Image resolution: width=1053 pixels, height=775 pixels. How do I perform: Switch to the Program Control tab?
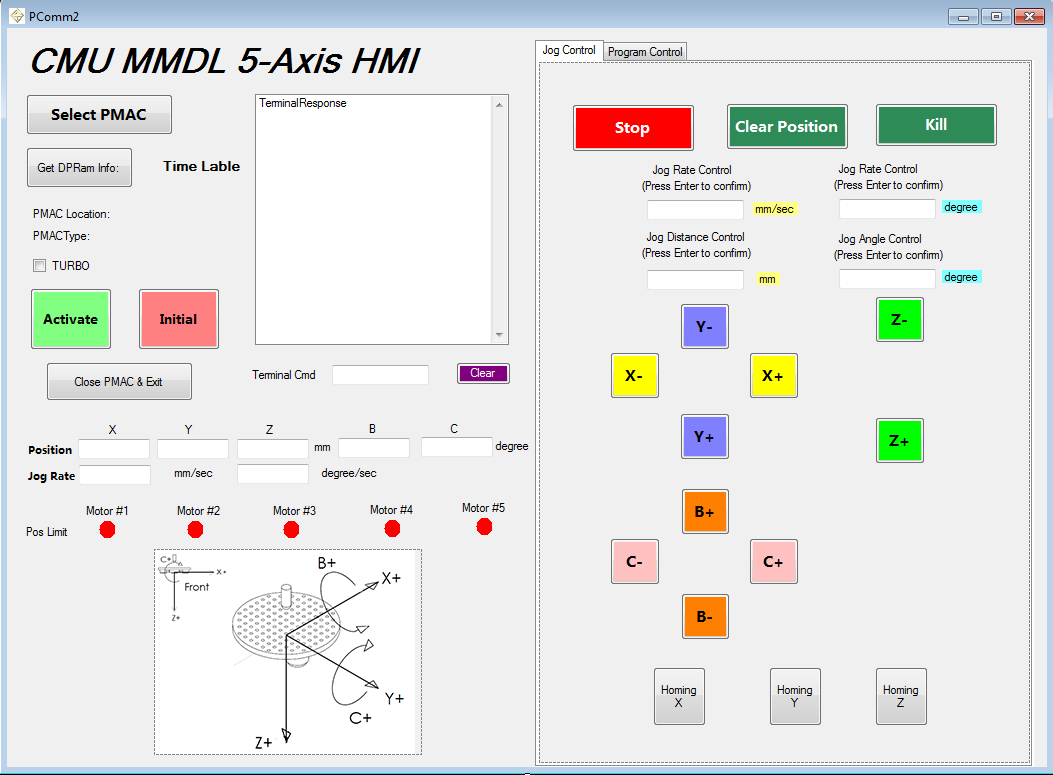(x=644, y=51)
